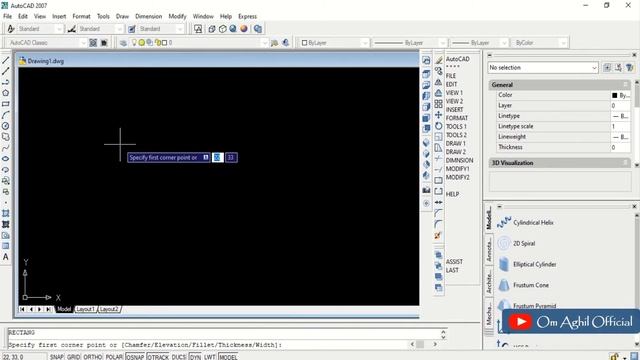The height and width of the screenshot is (360, 640).
Task: Switch to Layout2 tab
Action: (x=109, y=309)
